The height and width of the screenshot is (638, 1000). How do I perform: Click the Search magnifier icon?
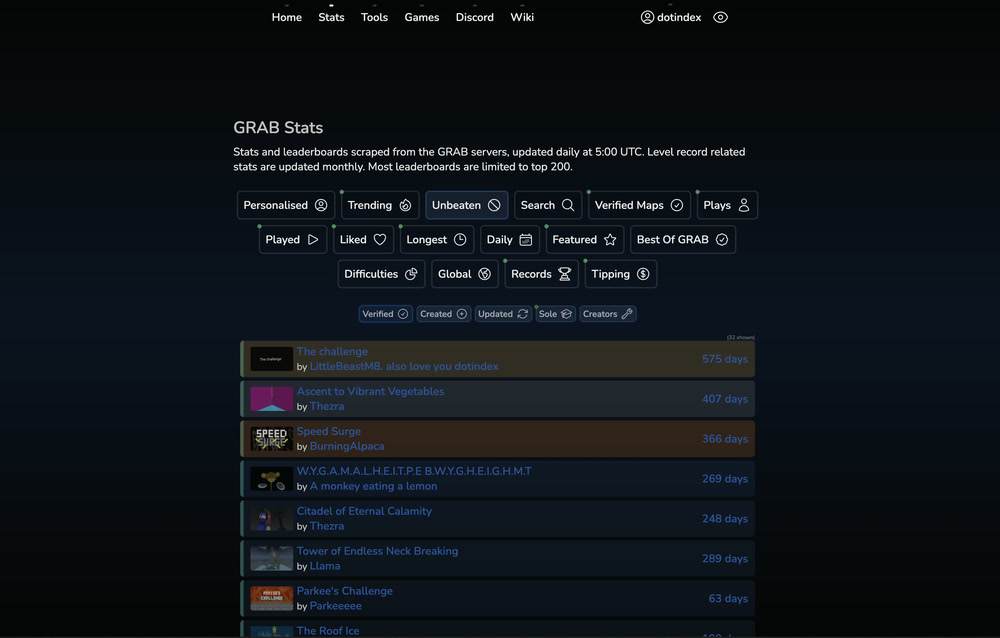click(x=567, y=205)
